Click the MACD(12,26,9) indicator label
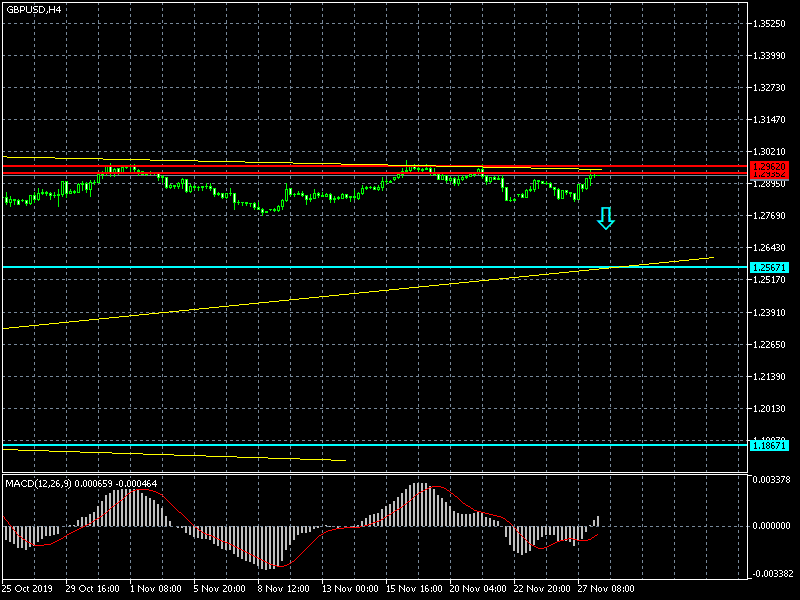Screen dimensions: 800x600 click(80, 483)
